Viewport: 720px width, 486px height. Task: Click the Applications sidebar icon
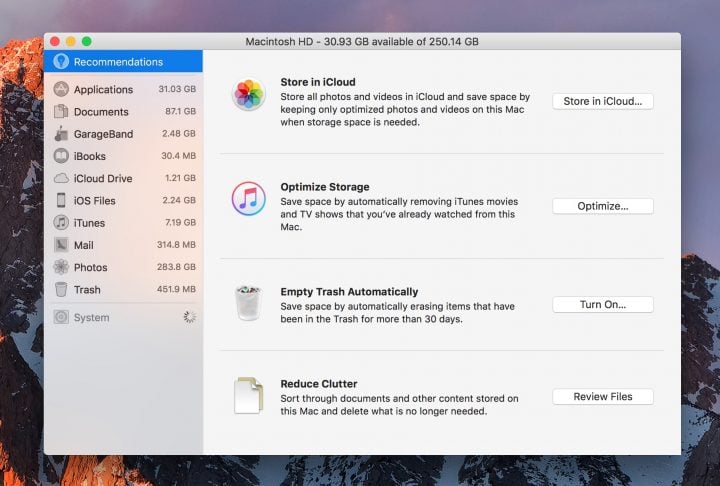click(x=61, y=89)
